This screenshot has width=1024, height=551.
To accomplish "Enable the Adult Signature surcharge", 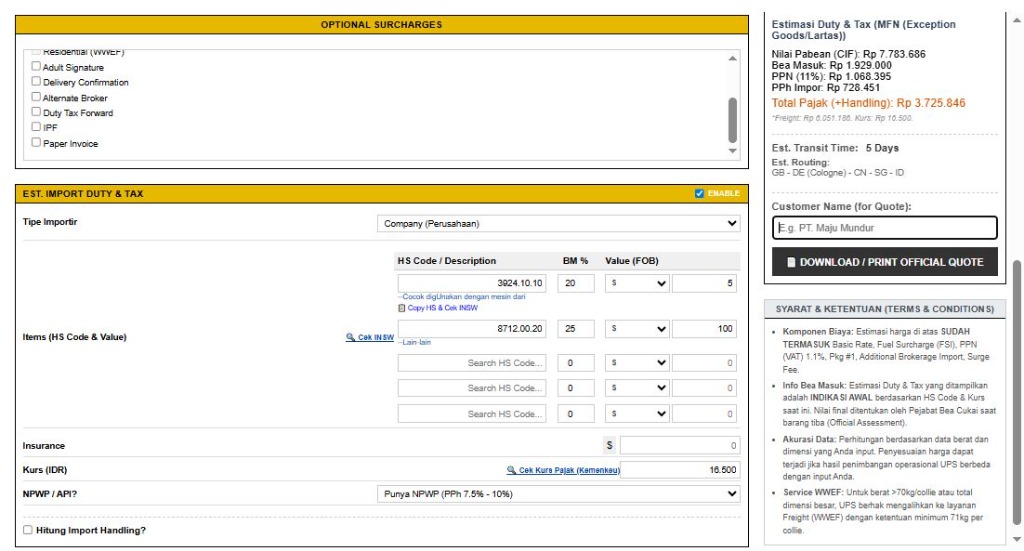I will point(37,67).
